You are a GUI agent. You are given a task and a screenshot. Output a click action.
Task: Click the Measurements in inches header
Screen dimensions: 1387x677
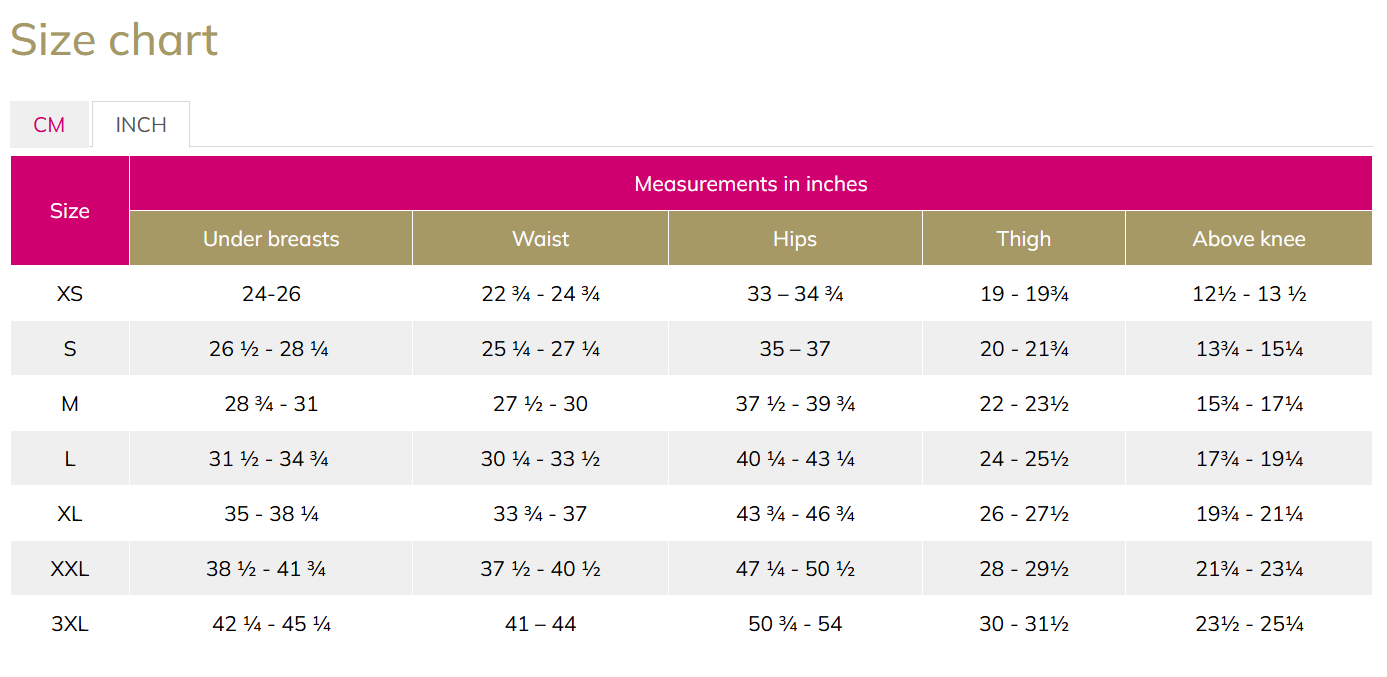tap(751, 184)
